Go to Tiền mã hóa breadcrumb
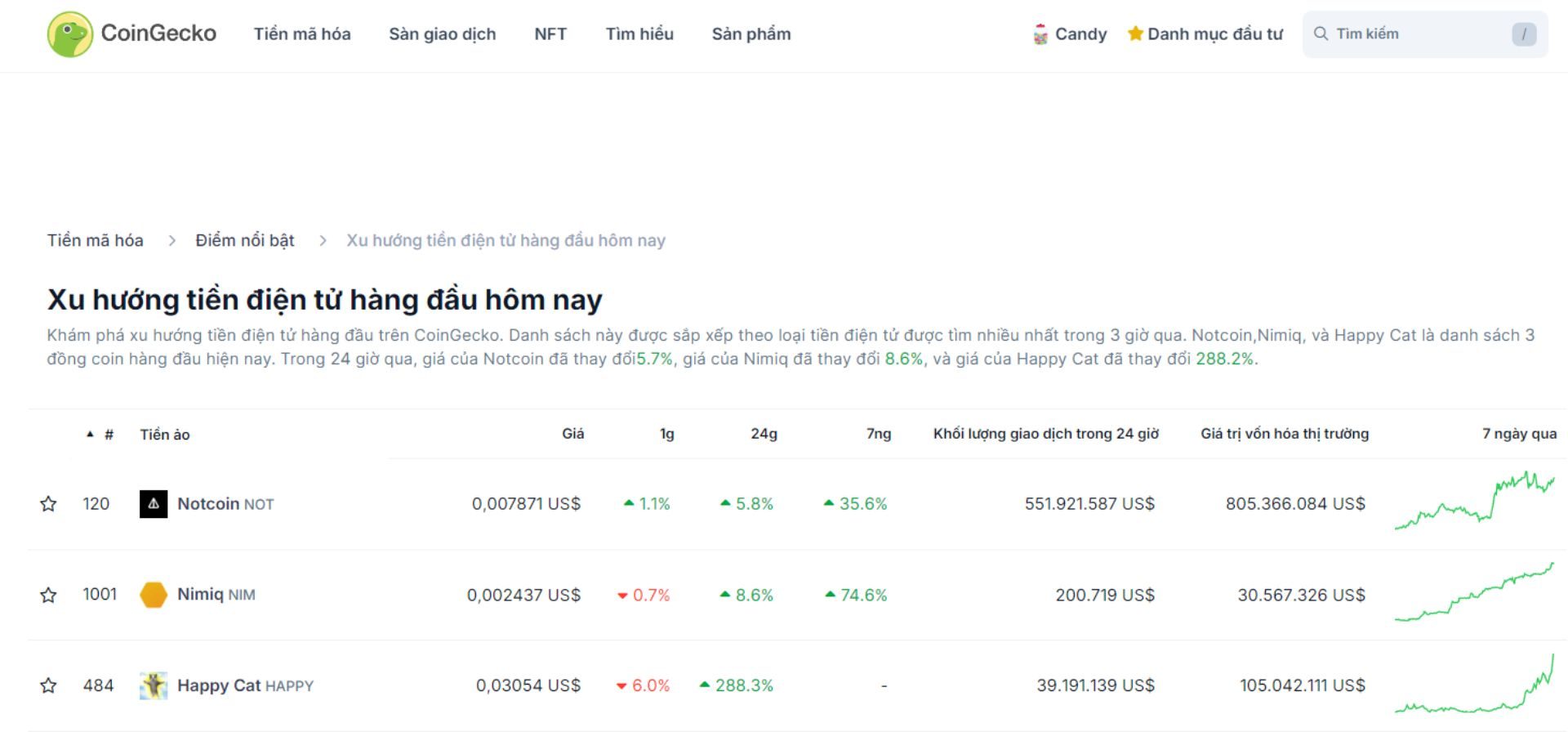Screen dimensions: 1568x732 pyautogui.click(x=96, y=240)
